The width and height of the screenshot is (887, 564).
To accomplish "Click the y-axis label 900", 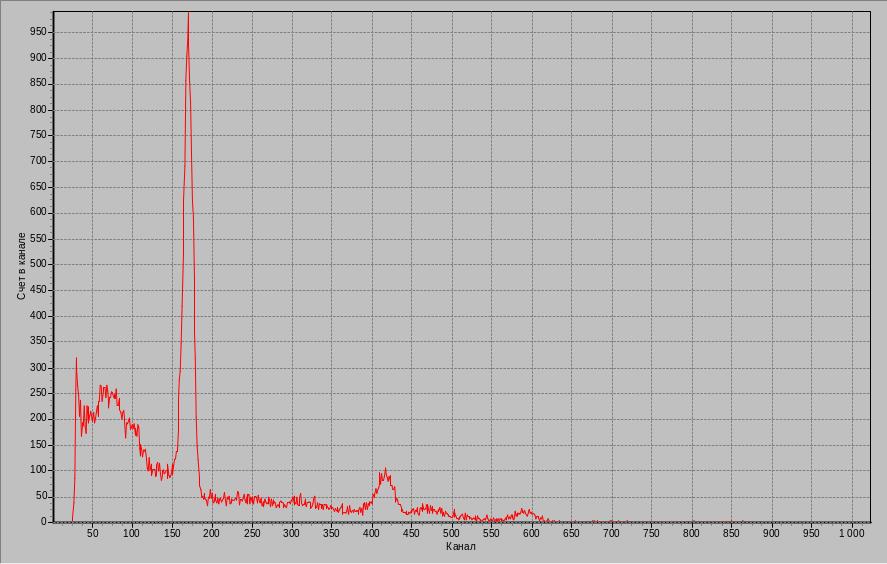I will click(38, 58).
